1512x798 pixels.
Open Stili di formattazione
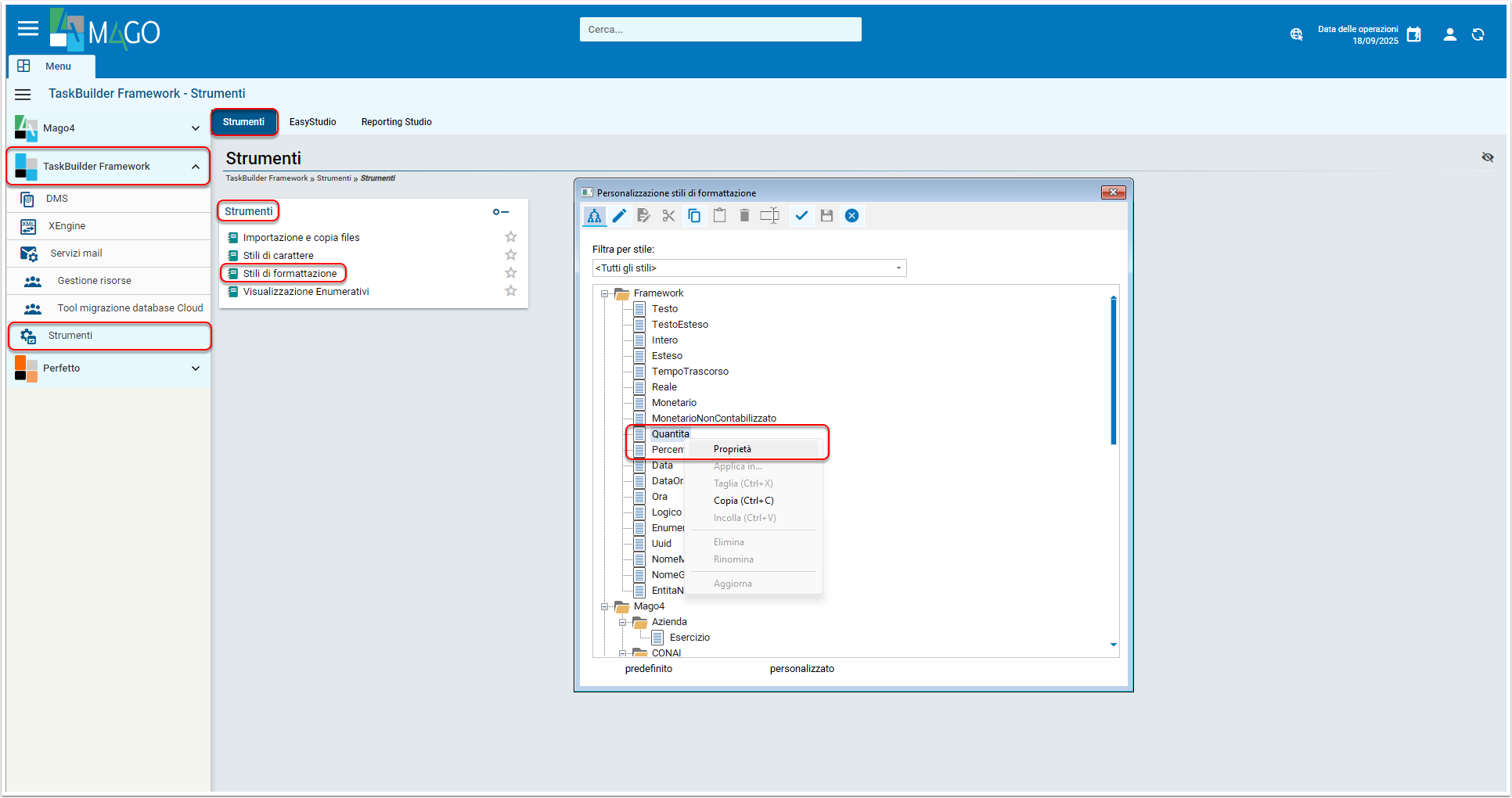[x=290, y=274]
